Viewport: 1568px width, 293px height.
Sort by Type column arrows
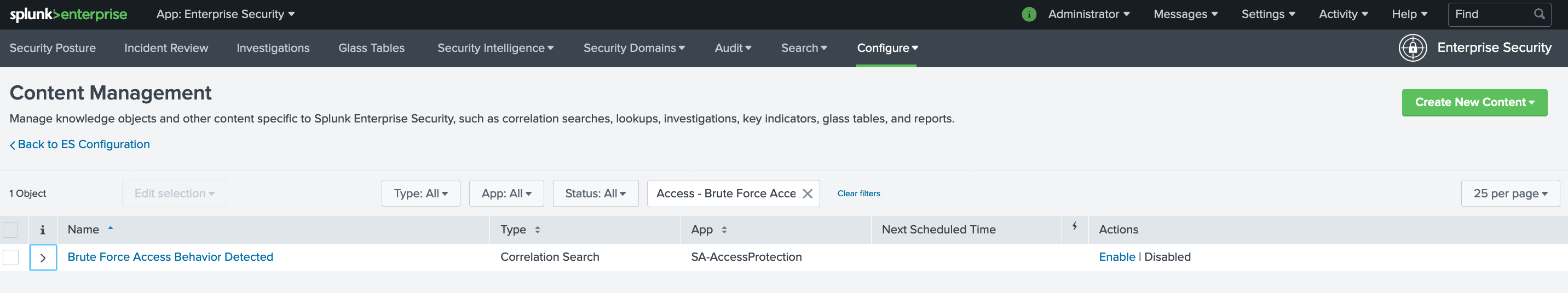tap(538, 230)
